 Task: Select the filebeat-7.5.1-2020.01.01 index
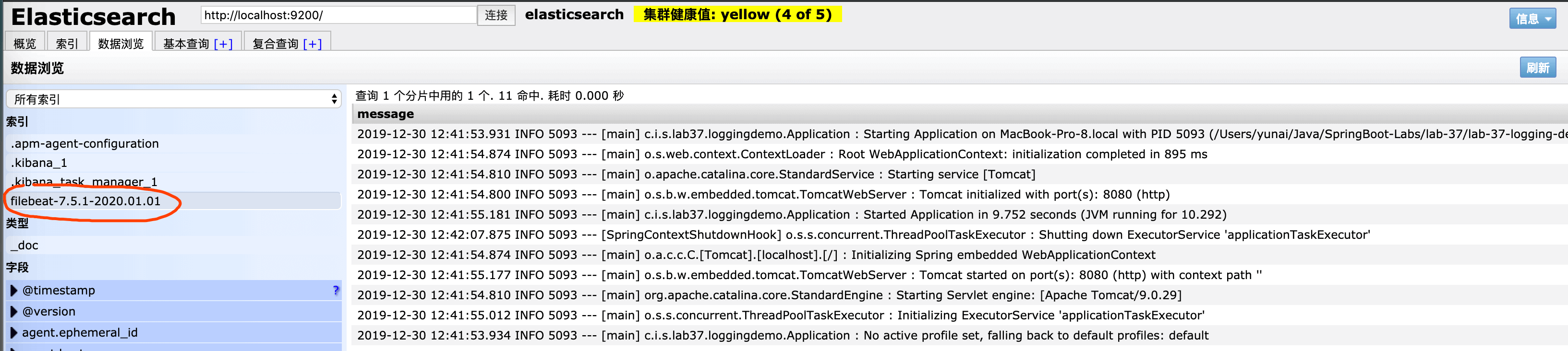(x=173, y=201)
